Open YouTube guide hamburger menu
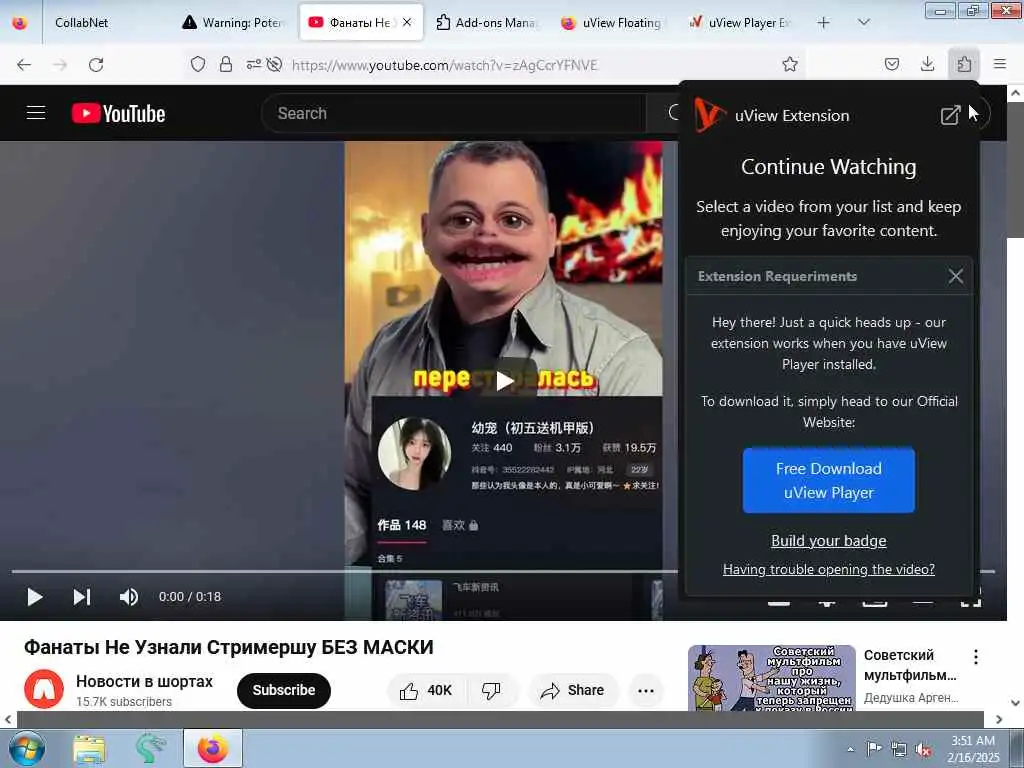Image resolution: width=1024 pixels, height=768 pixels. point(36,113)
